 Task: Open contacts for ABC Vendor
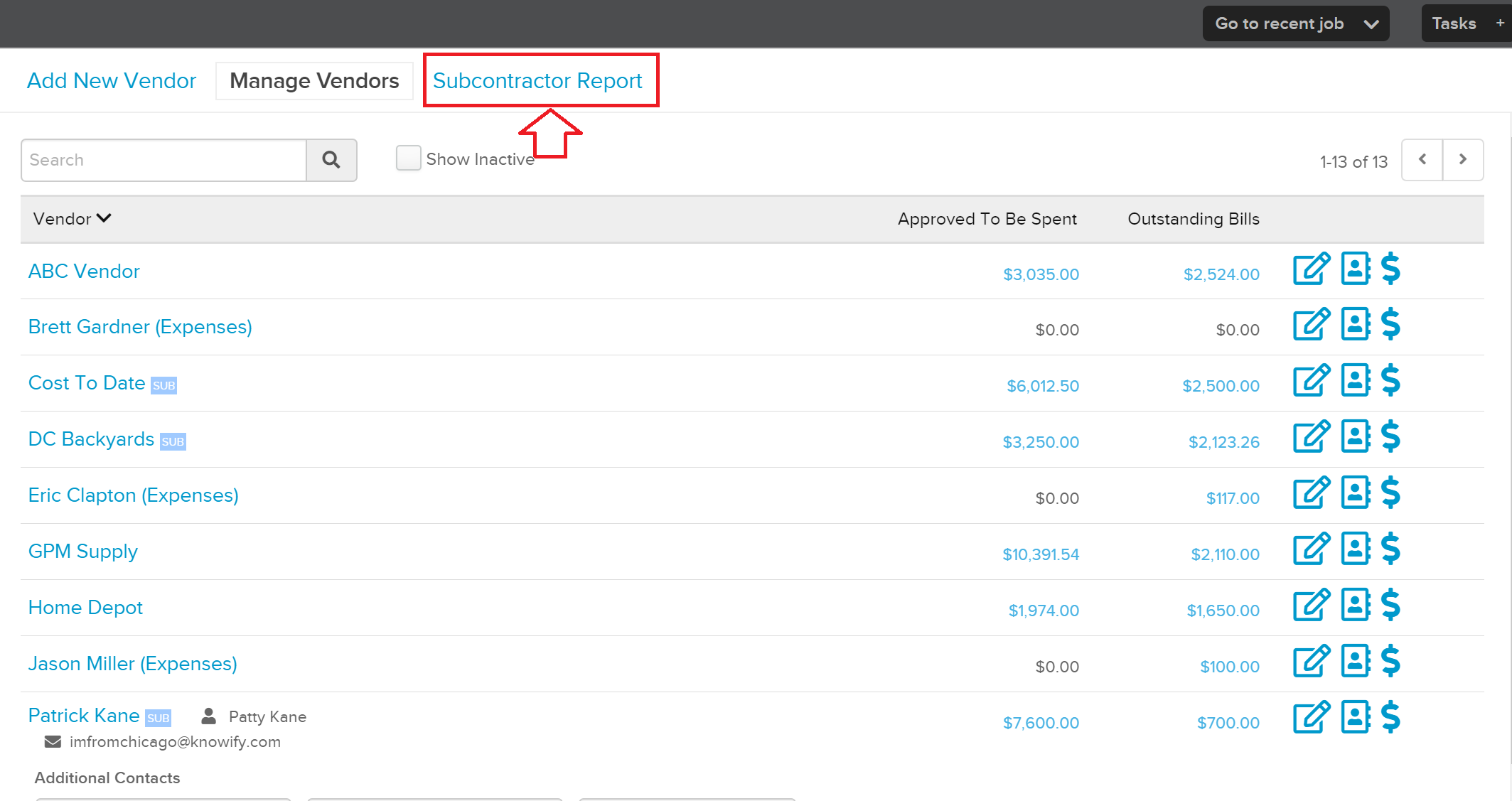[x=1356, y=268]
